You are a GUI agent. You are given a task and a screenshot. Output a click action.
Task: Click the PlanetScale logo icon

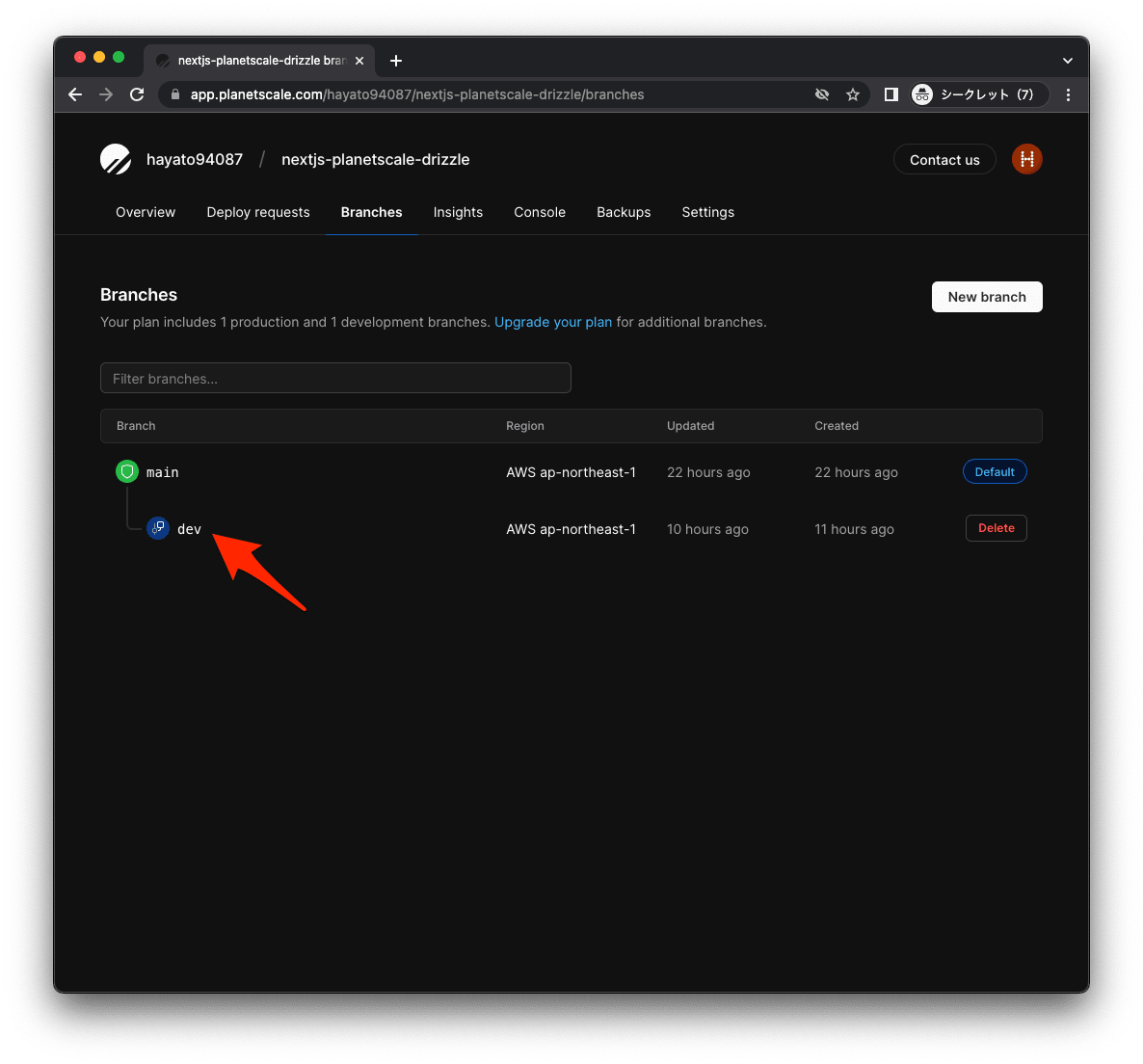point(116,160)
